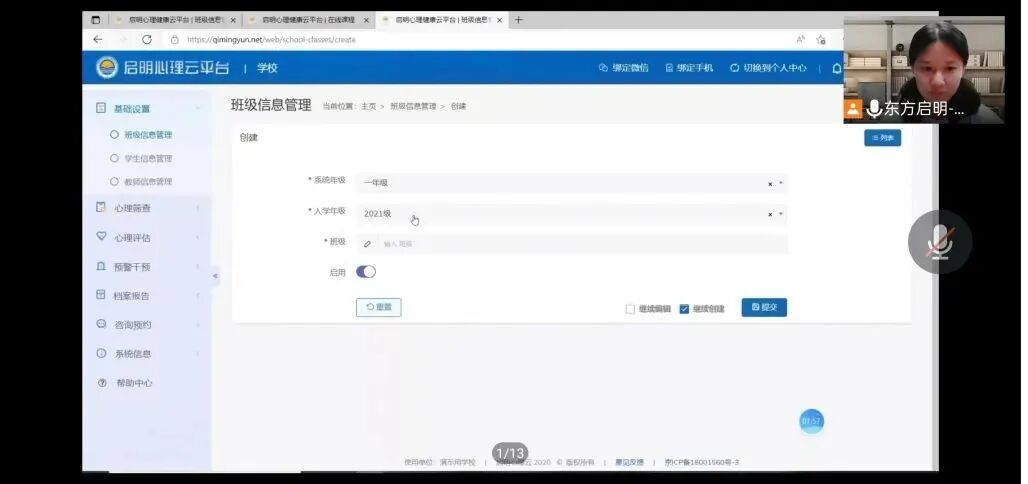Switch to the first 班级信息 browser tab
The image size is (1028, 484).
[174, 20]
